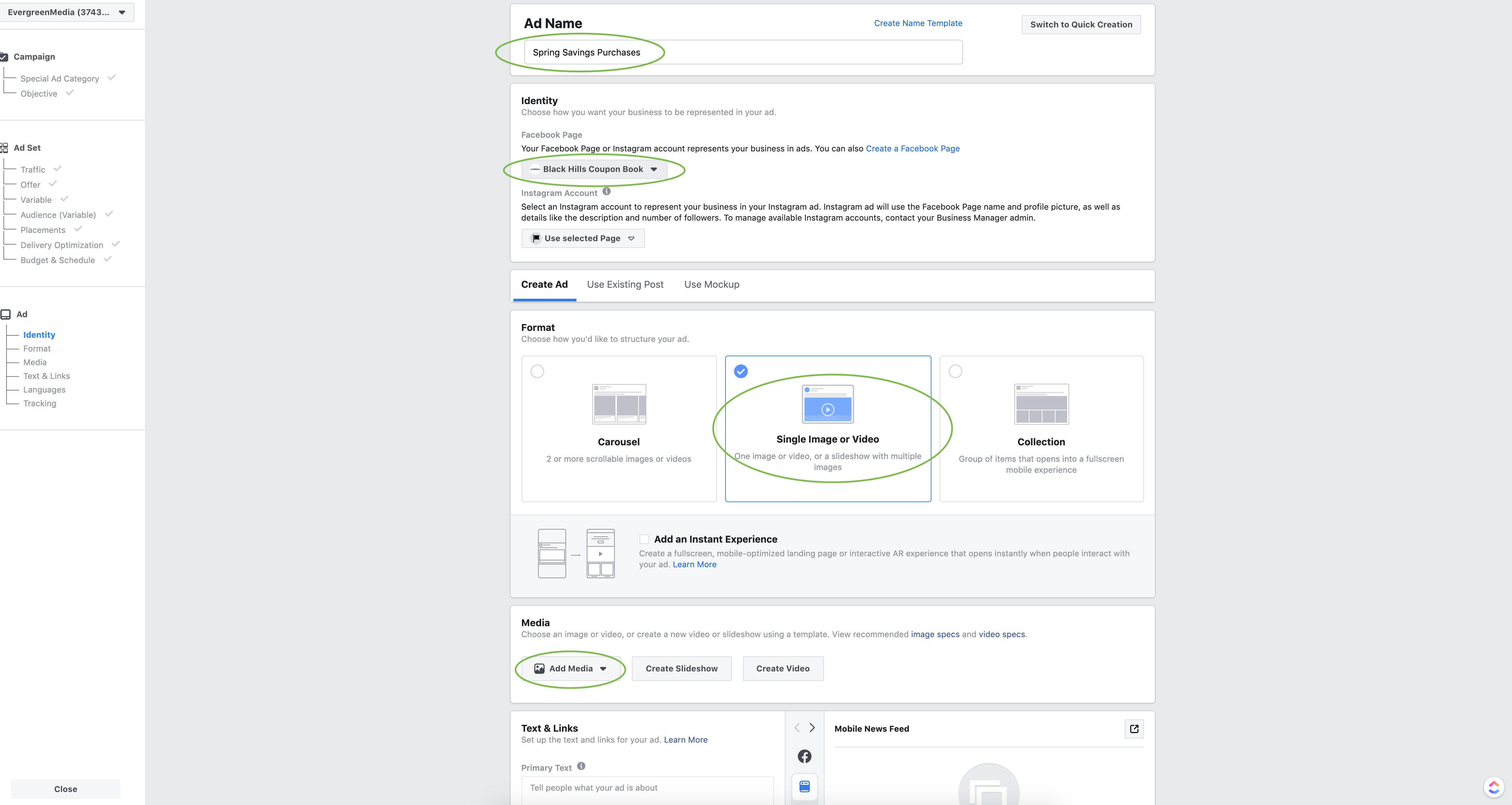The width and height of the screenshot is (1512, 805).
Task: Advance preview with right arrow chevron
Action: click(x=812, y=728)
